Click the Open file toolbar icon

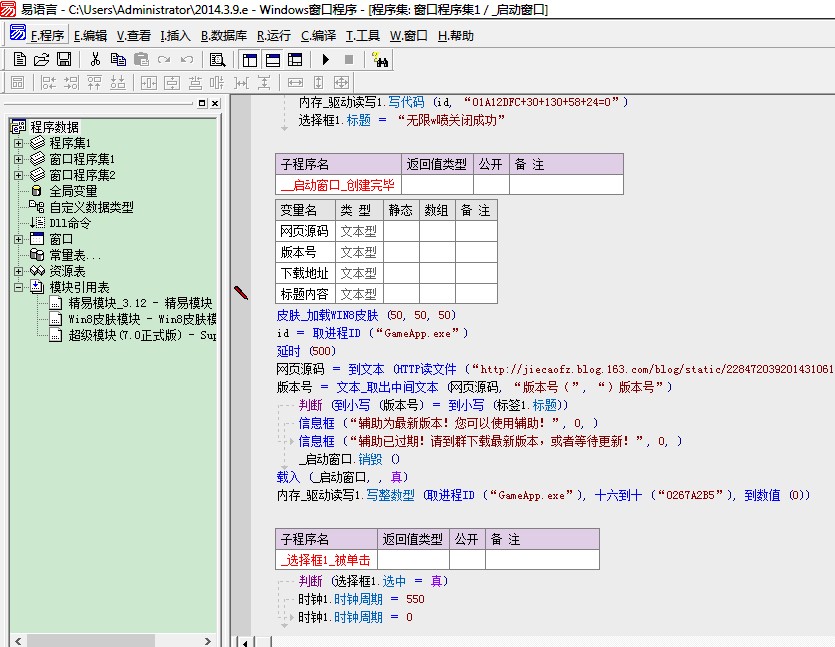42,60
